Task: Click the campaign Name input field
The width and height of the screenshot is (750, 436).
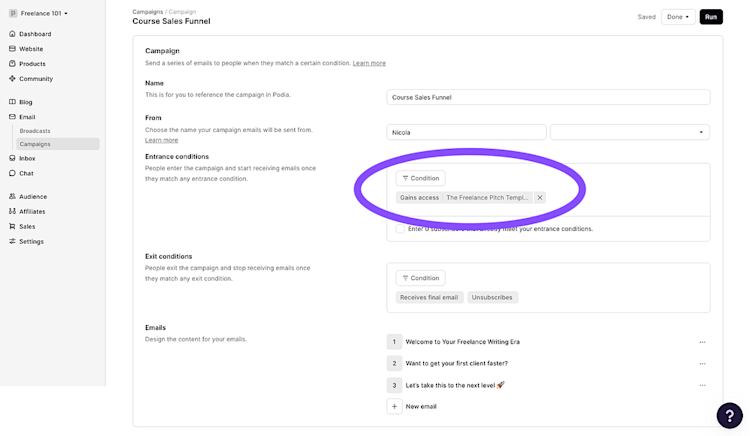Action: 548,98
